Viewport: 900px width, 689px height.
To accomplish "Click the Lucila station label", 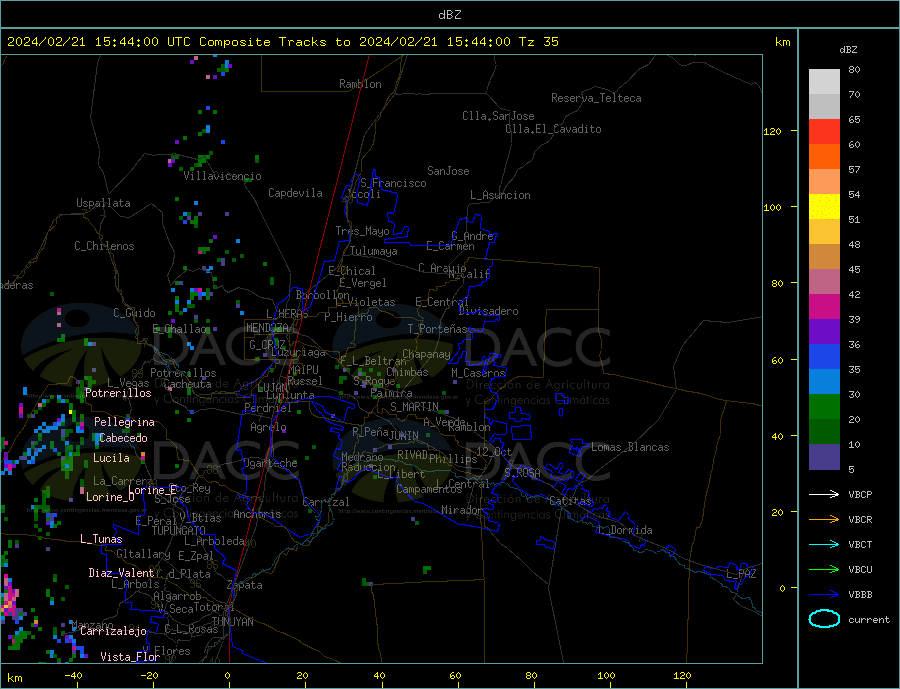I will click(x=111, y=458).
